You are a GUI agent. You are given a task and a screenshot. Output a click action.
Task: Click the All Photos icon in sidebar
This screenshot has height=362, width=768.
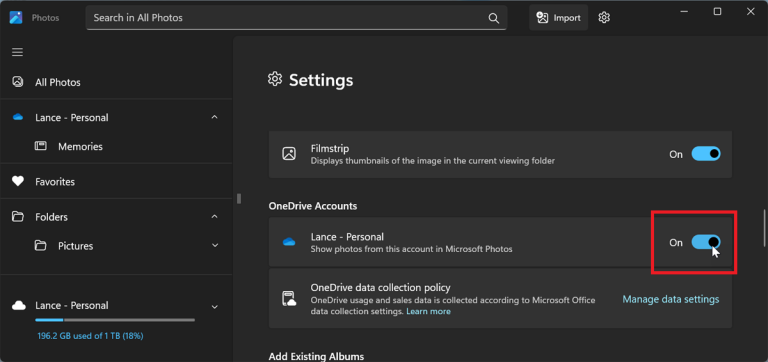click(x=18, y=82)
